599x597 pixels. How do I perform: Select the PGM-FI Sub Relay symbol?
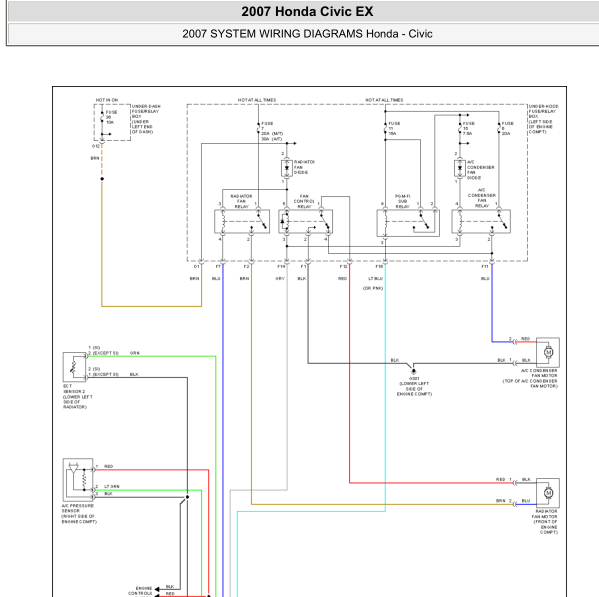click(408, 223)
